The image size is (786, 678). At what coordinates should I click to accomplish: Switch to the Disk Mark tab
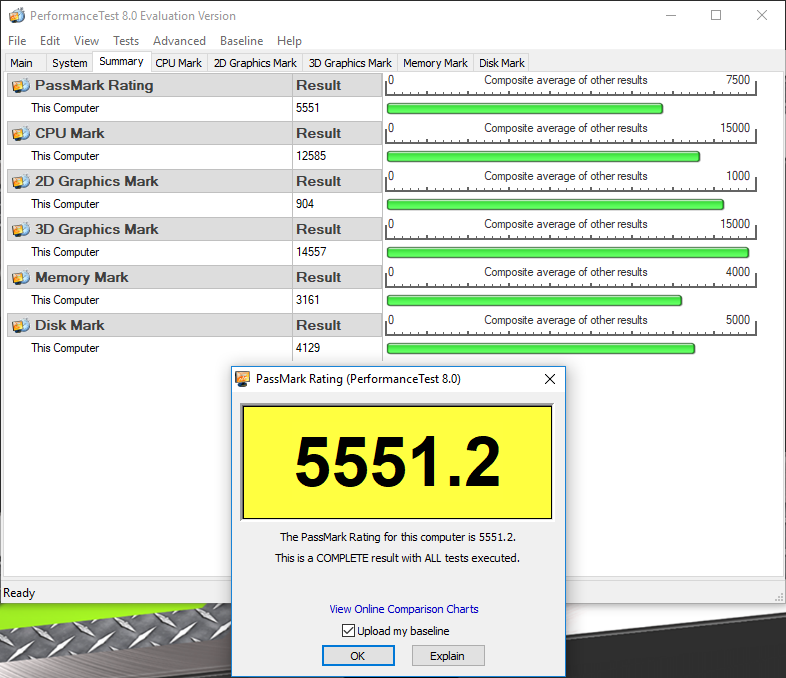502,63
